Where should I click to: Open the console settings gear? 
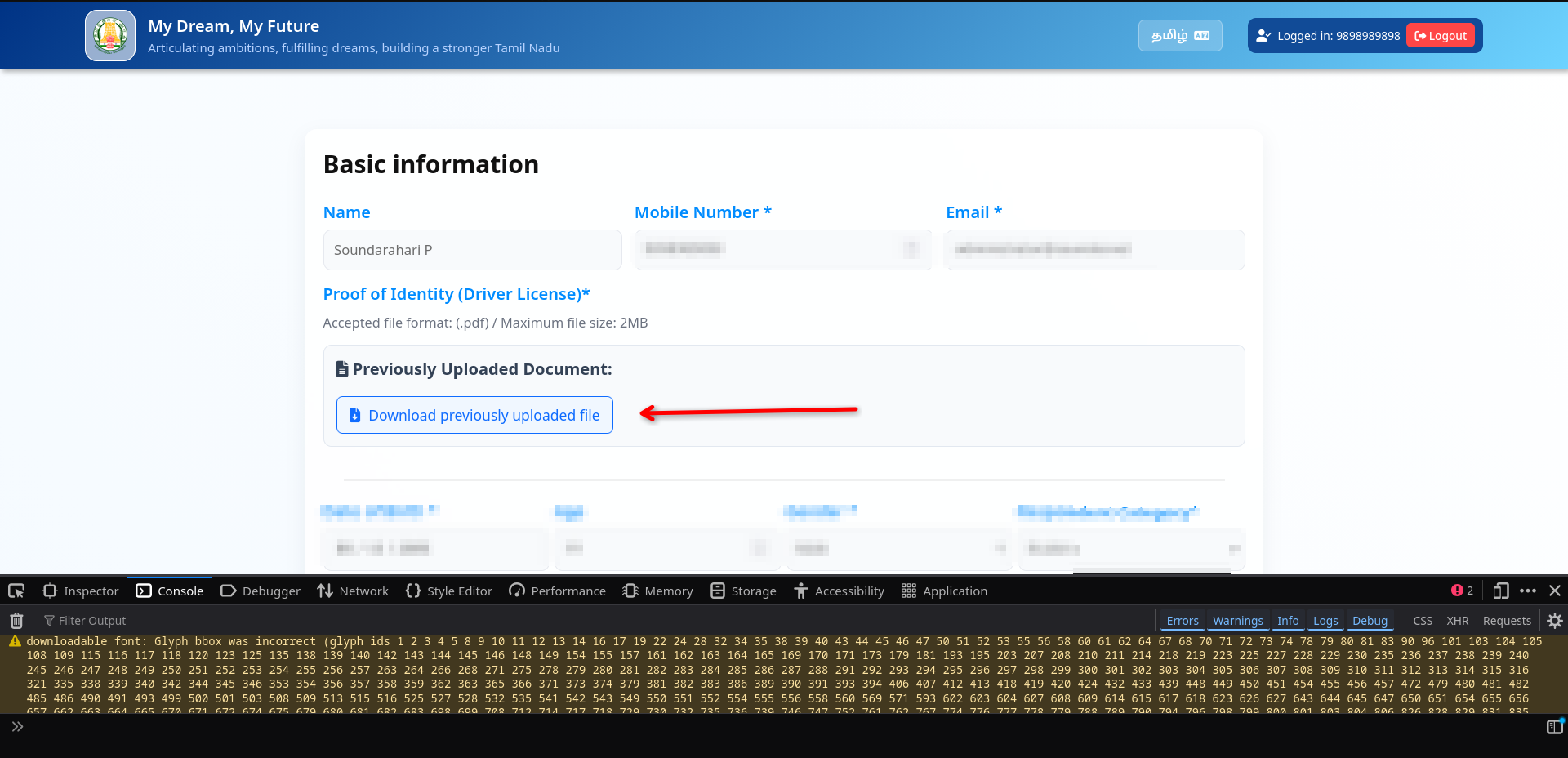(1554, 621)
